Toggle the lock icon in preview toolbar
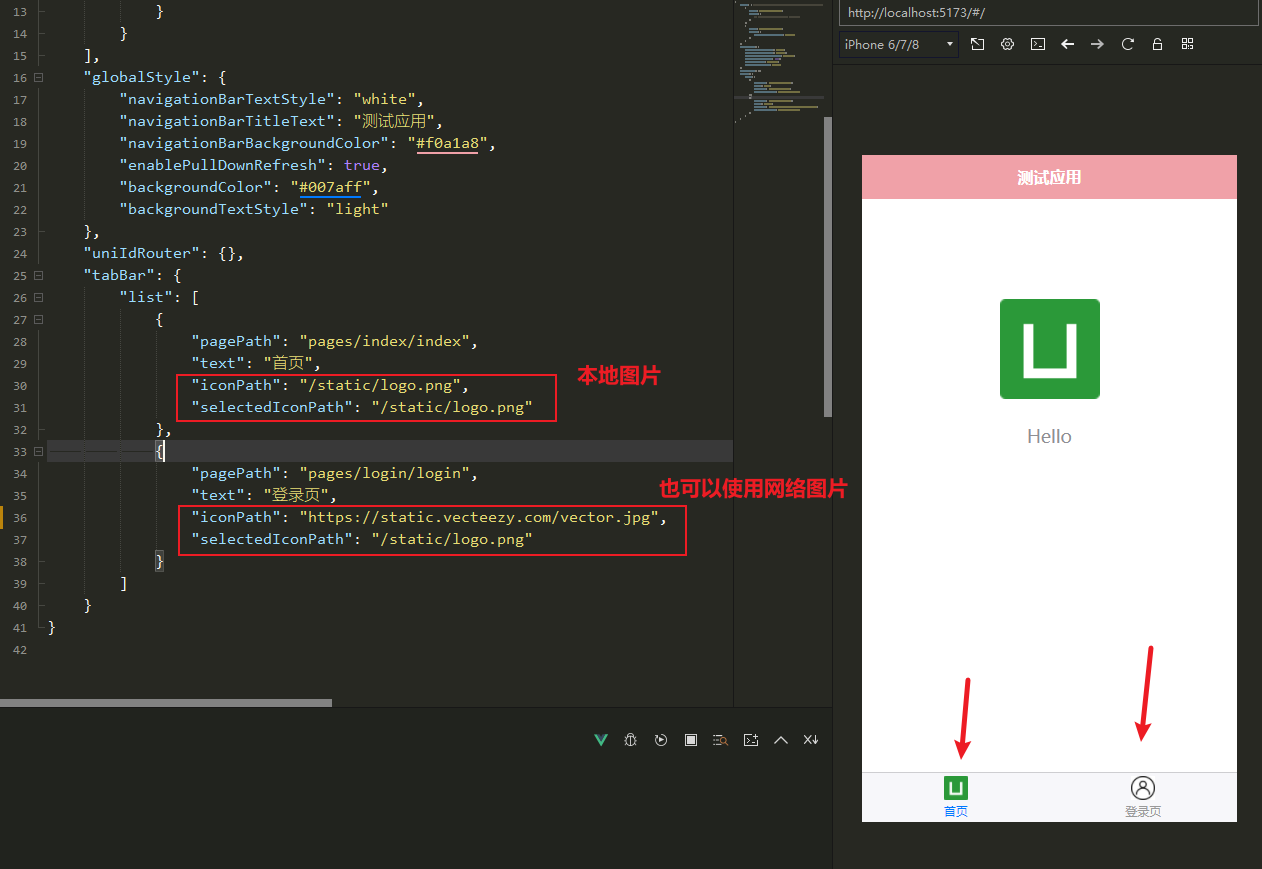The width and height of the screenshot is (1262, 869). [x=1158, y=44]
